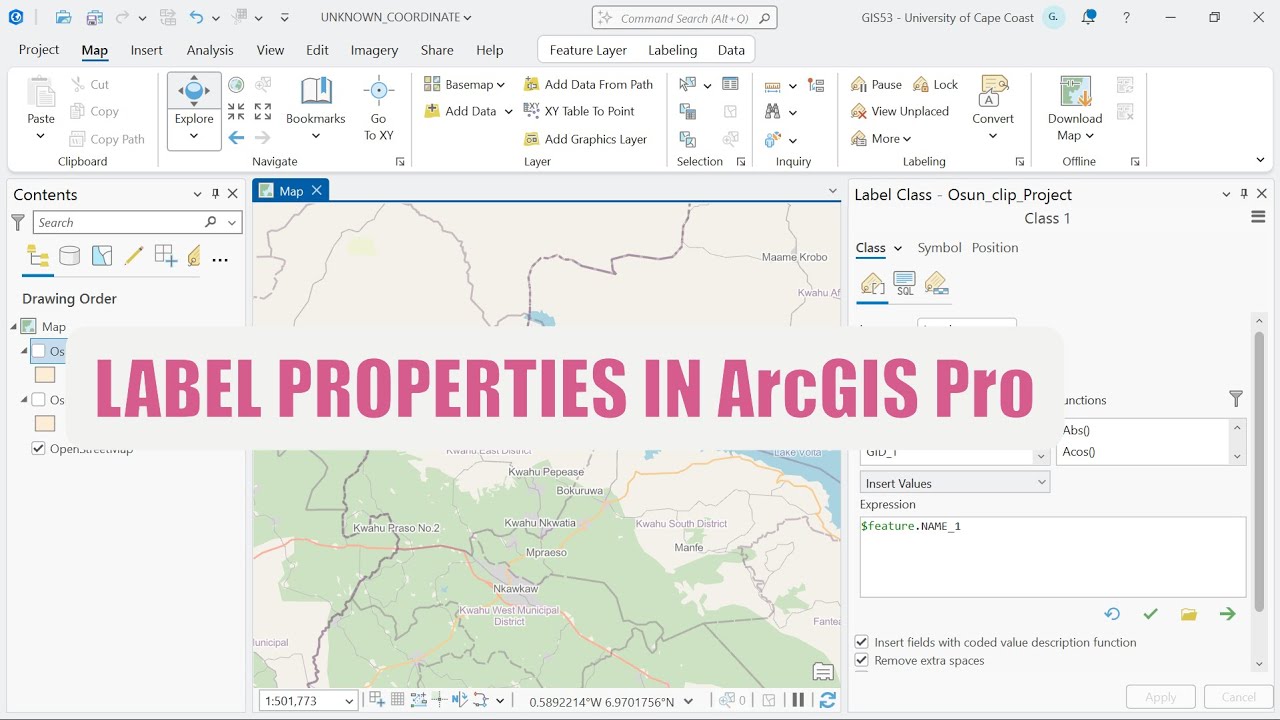
Task: Toggle the first Os layer checkbox
Action: (x=38, y=351)
